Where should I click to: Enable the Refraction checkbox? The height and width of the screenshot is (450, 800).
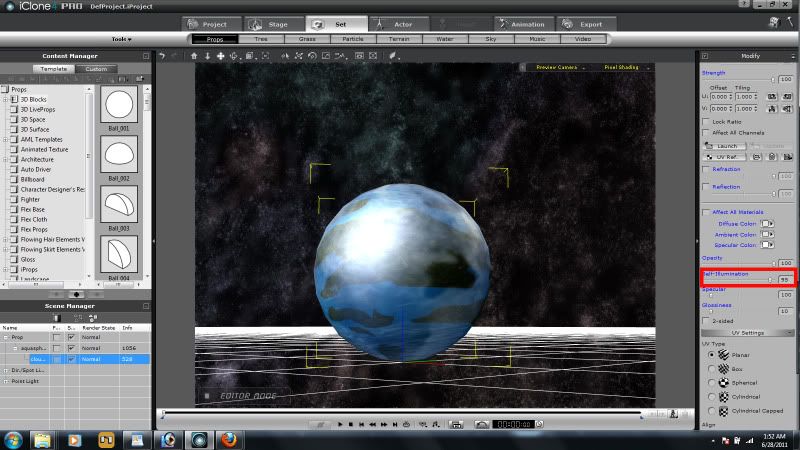(x=706, y=169)
